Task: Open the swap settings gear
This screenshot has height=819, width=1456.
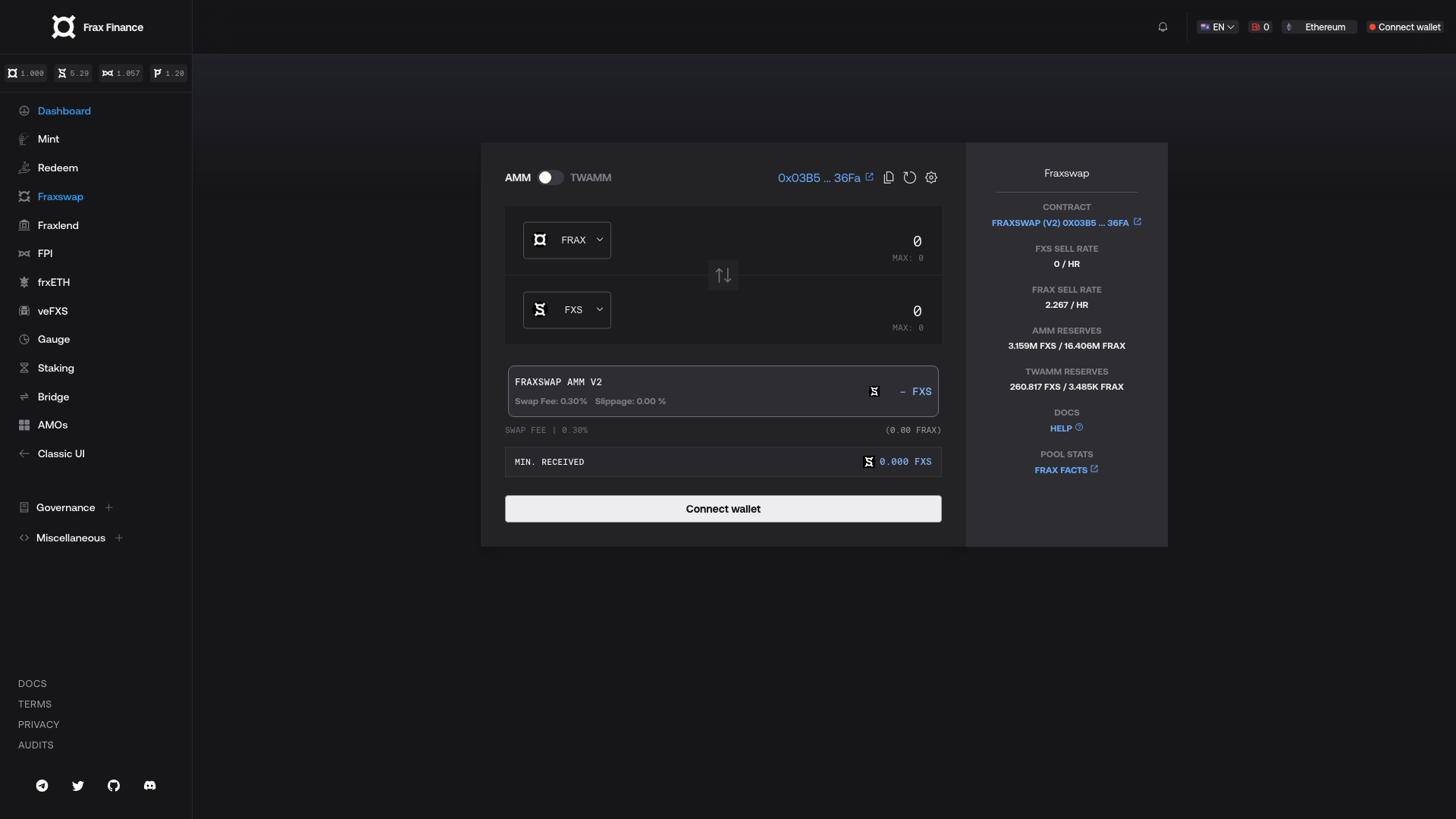Action: pos(931,177)
